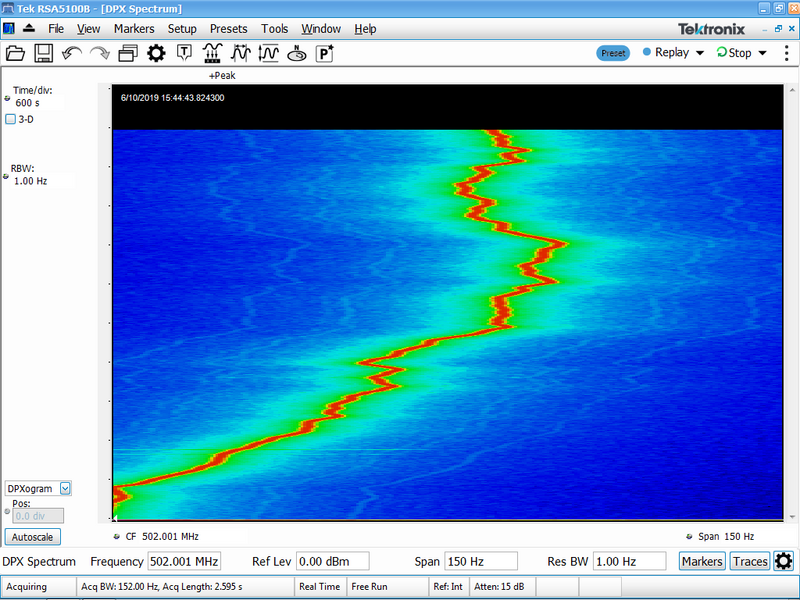Click the Frequency field showing 502.001 MHz
The image size is (800, 600).
coord(184,561)
